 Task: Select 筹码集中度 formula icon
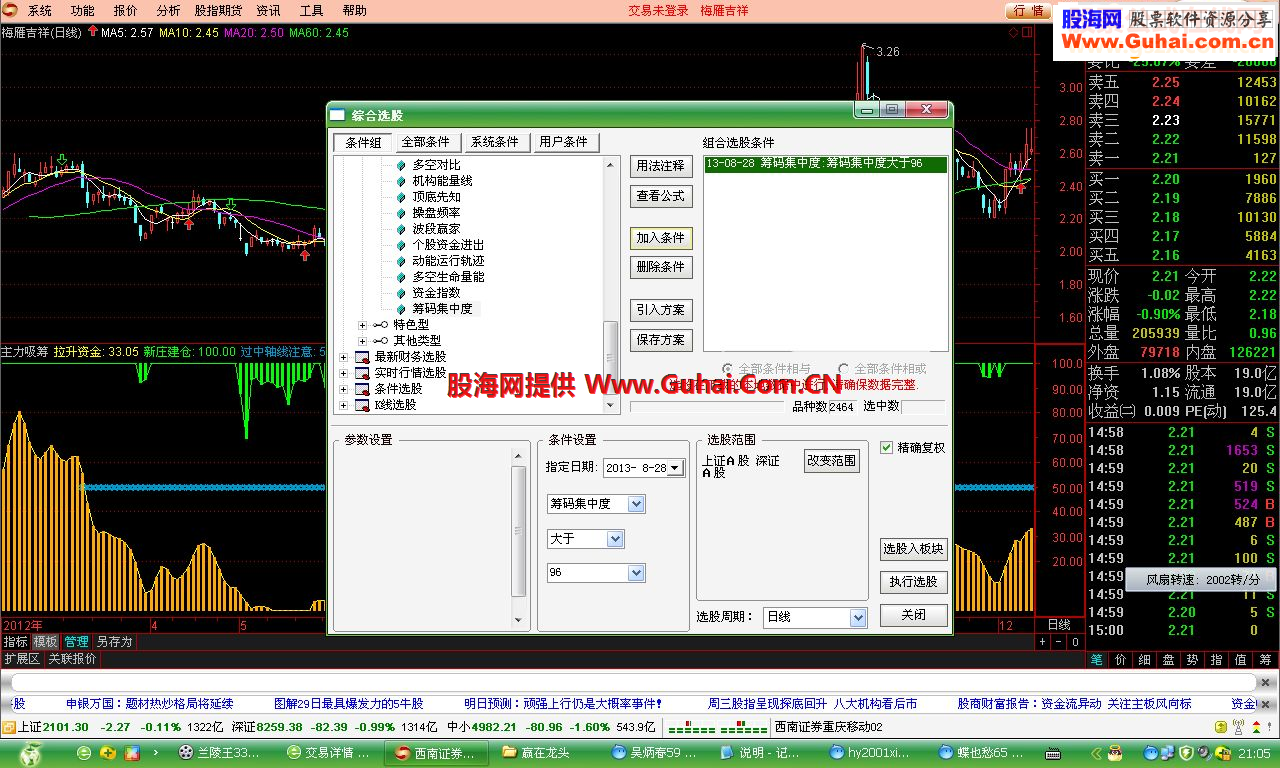[x=402, y=309]
